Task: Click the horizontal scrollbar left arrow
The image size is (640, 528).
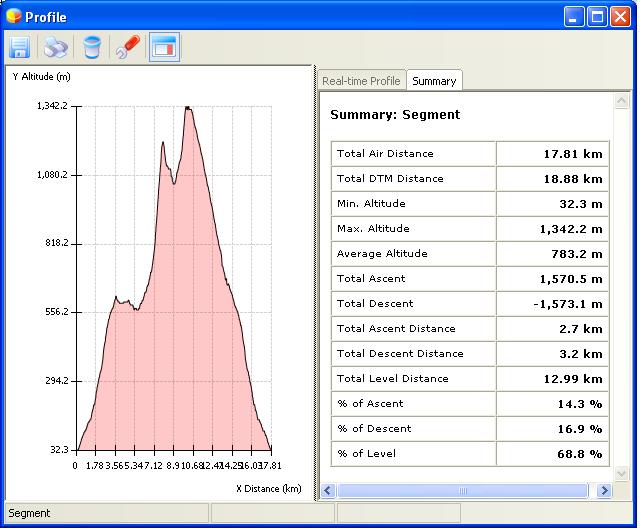Action: [328, 490]
